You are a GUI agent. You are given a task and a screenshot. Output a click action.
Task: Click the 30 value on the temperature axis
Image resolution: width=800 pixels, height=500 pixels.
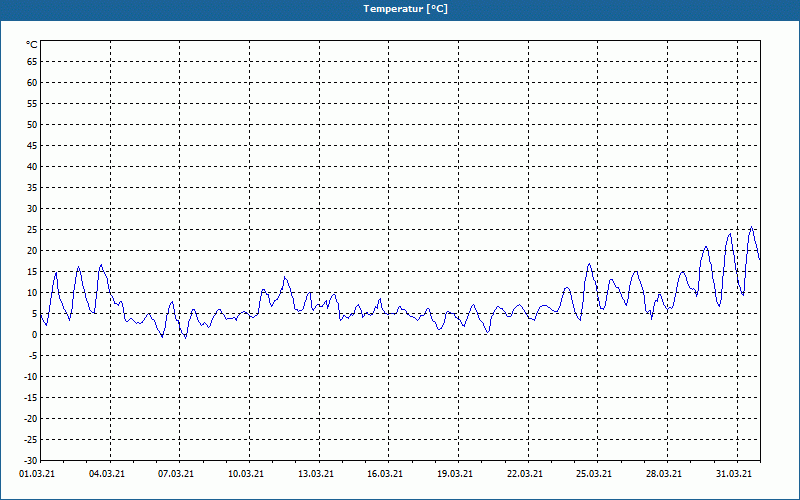(32, 209)
